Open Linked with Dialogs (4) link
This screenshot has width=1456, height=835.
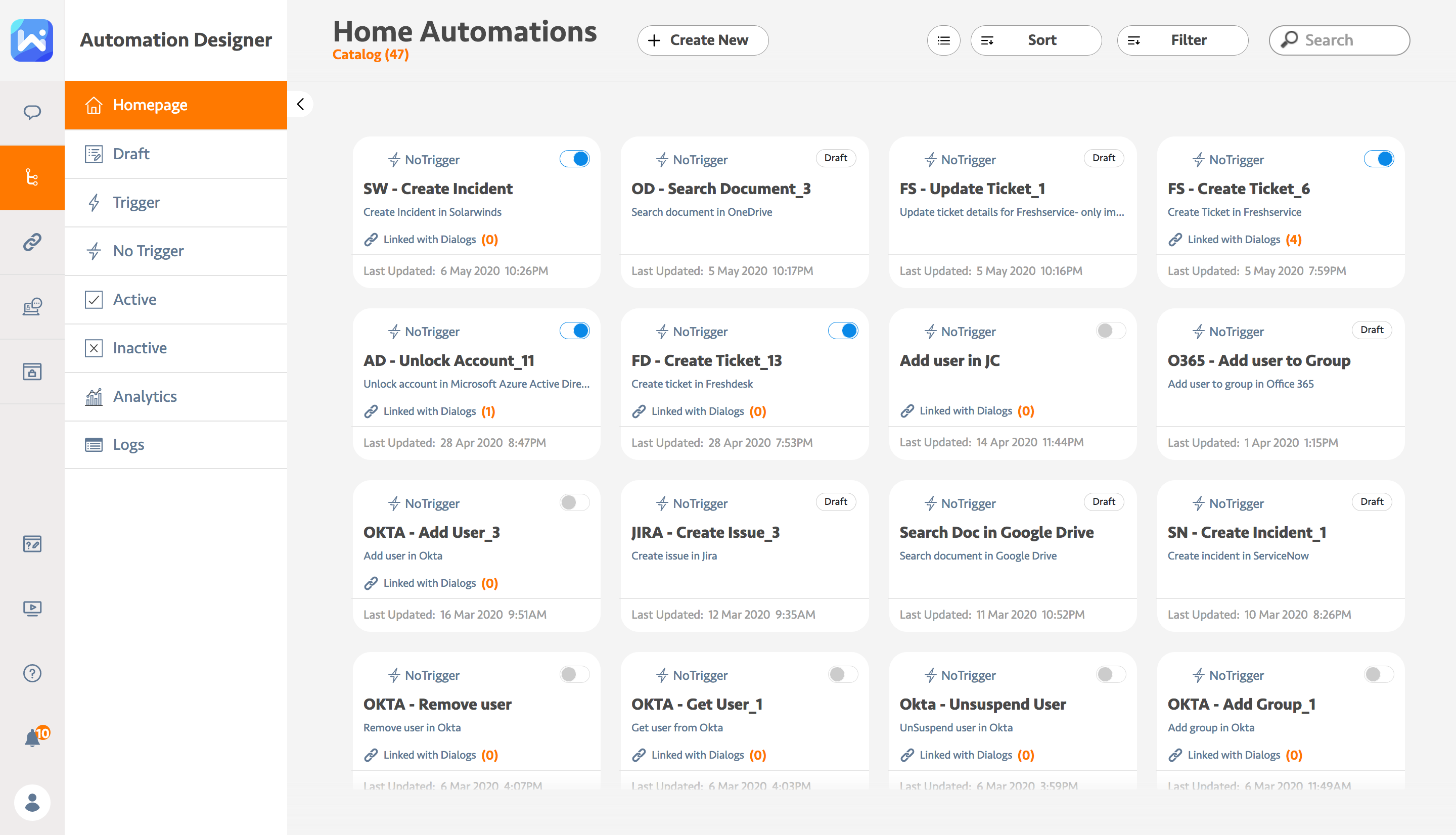[x=1234, y=240]
